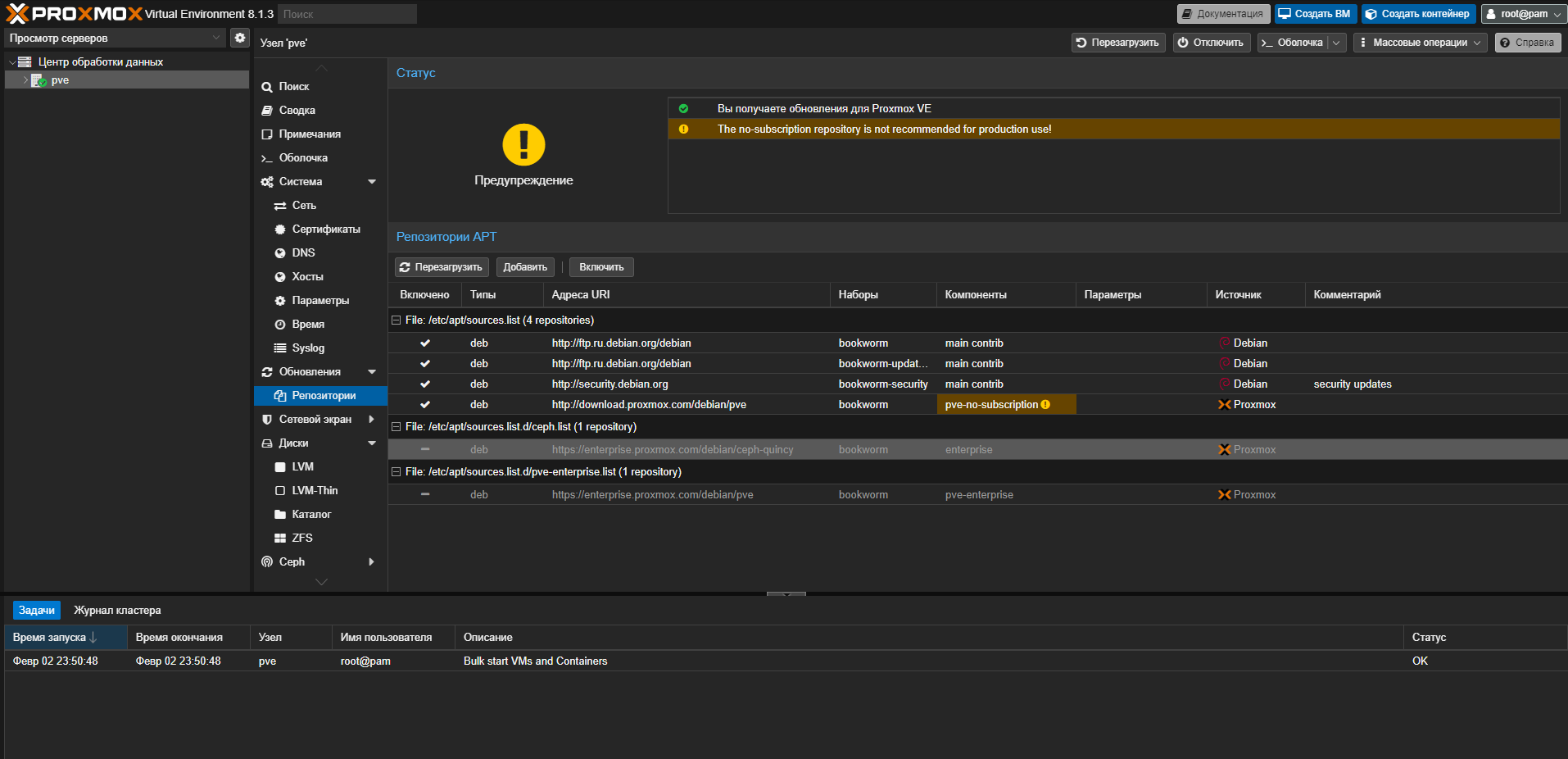The width and height of the screenshot is (1568, 759).
Task: Collapse the Система submenu arrow
Action: (372, 182)
